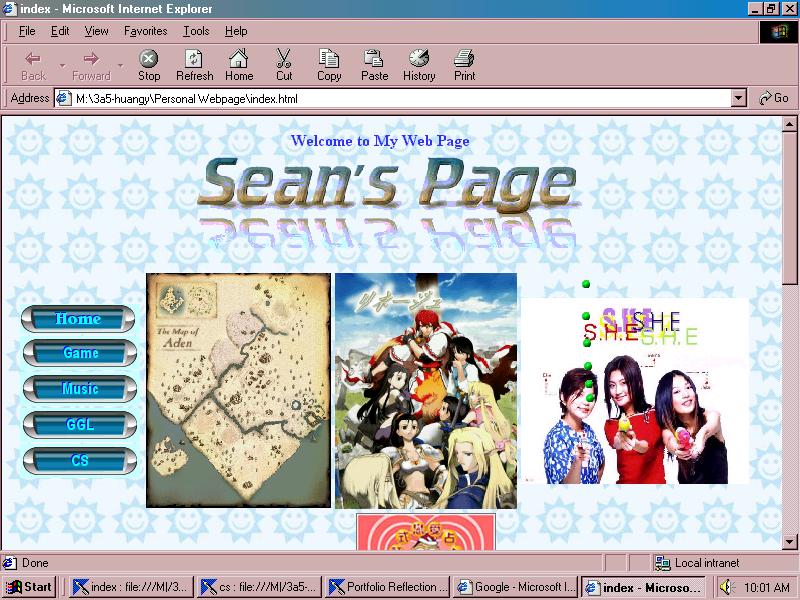Click the Start button
This screenshot has height=600, width=800.
pos(29,587)
